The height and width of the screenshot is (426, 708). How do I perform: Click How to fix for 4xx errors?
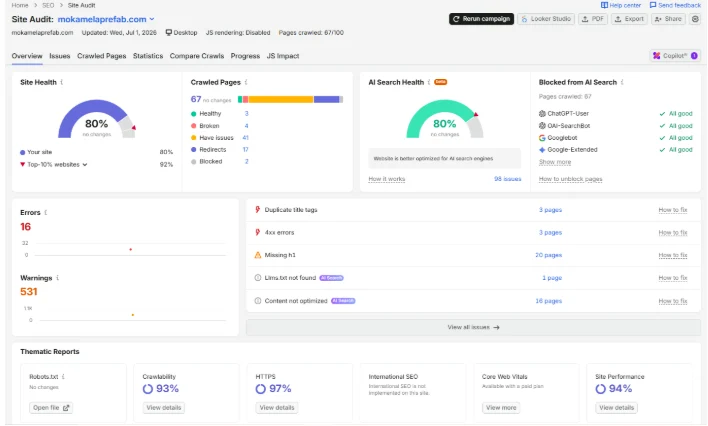tap(673, 233)
